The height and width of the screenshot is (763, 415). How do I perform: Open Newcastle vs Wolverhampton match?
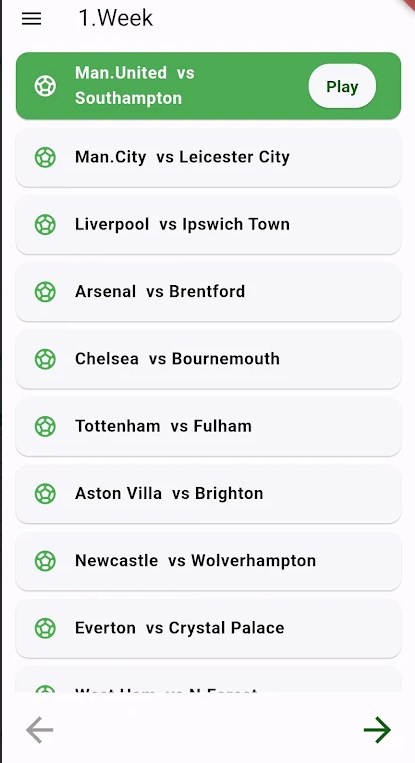tap(208, 561)
